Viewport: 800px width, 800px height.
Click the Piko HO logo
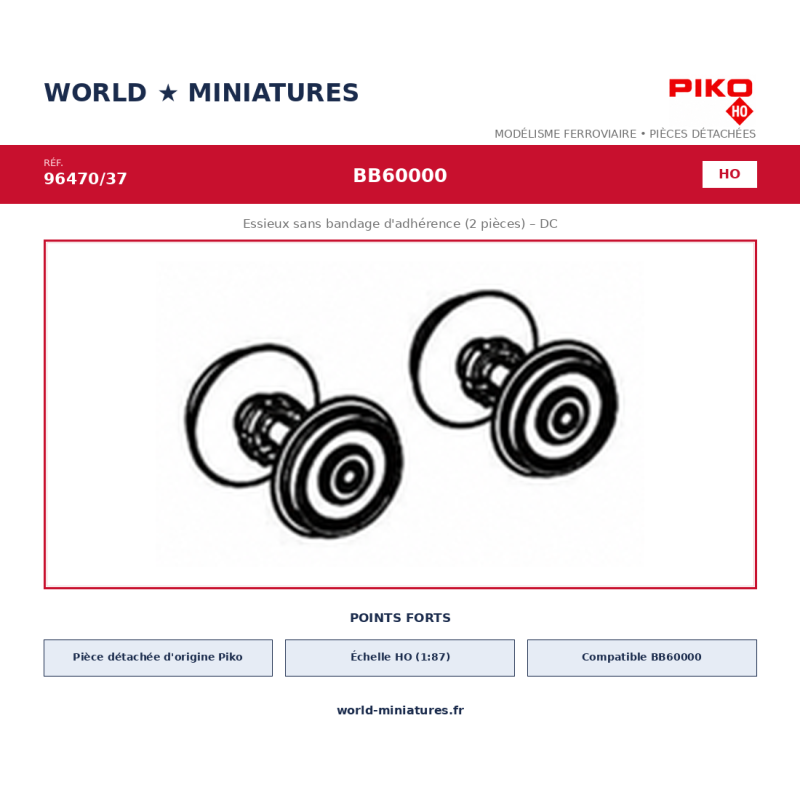pyautogui.click(x=711, y=102)
